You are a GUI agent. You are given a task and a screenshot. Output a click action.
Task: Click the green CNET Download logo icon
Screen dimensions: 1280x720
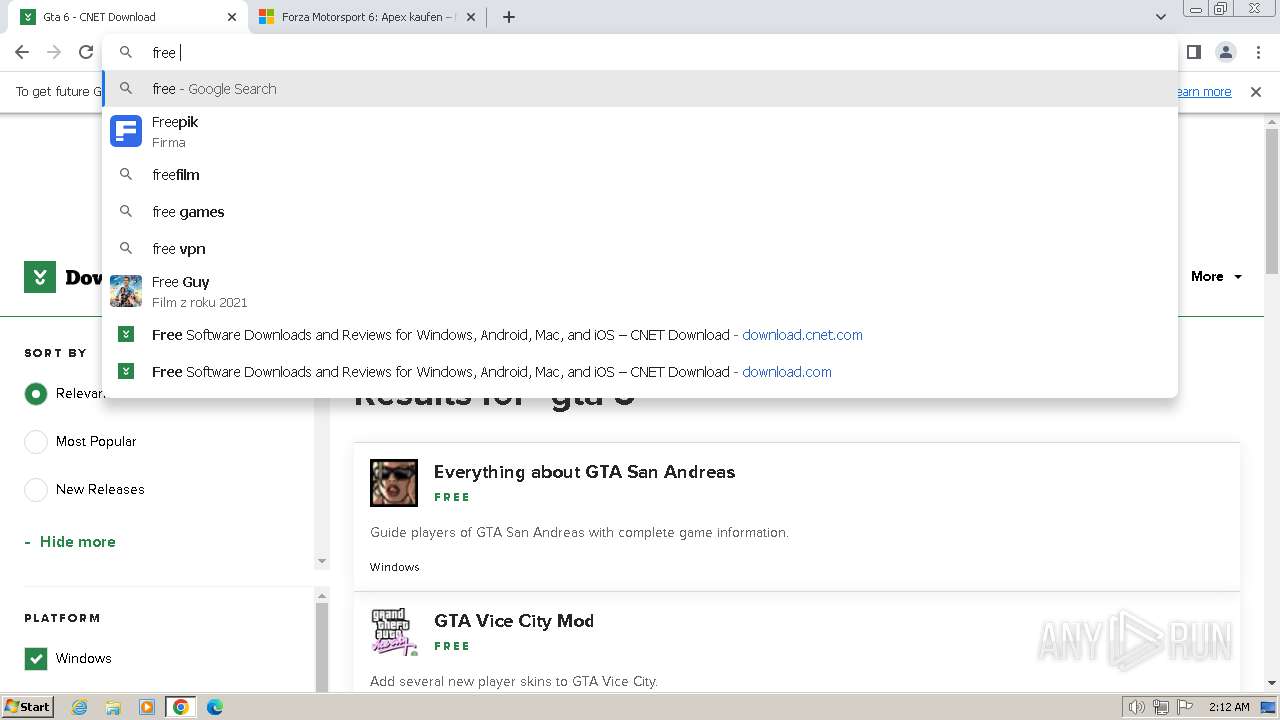pos(40,277)
